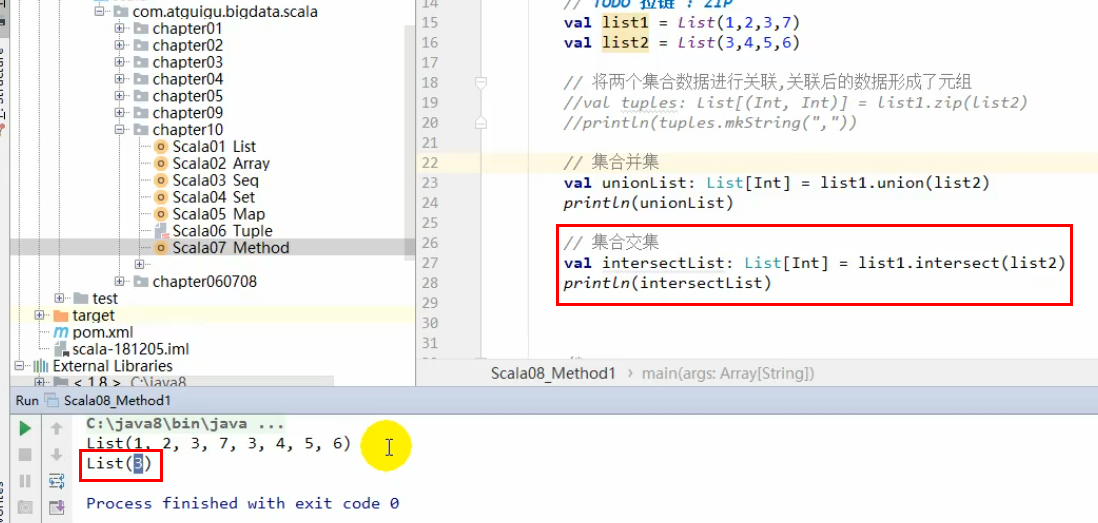Click the External Libraries icon
1098x523 pixels.
click(x=41, y=365)
